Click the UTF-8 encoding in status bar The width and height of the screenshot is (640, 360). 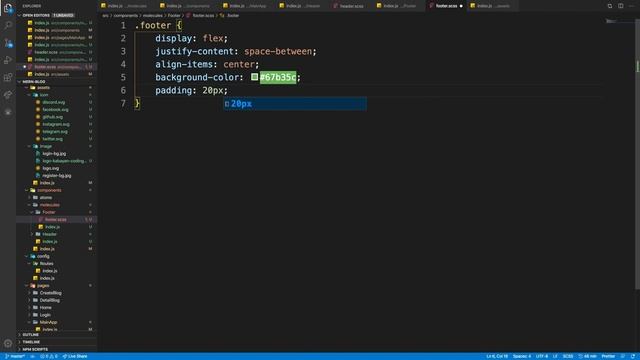click(x=542, y=356)
